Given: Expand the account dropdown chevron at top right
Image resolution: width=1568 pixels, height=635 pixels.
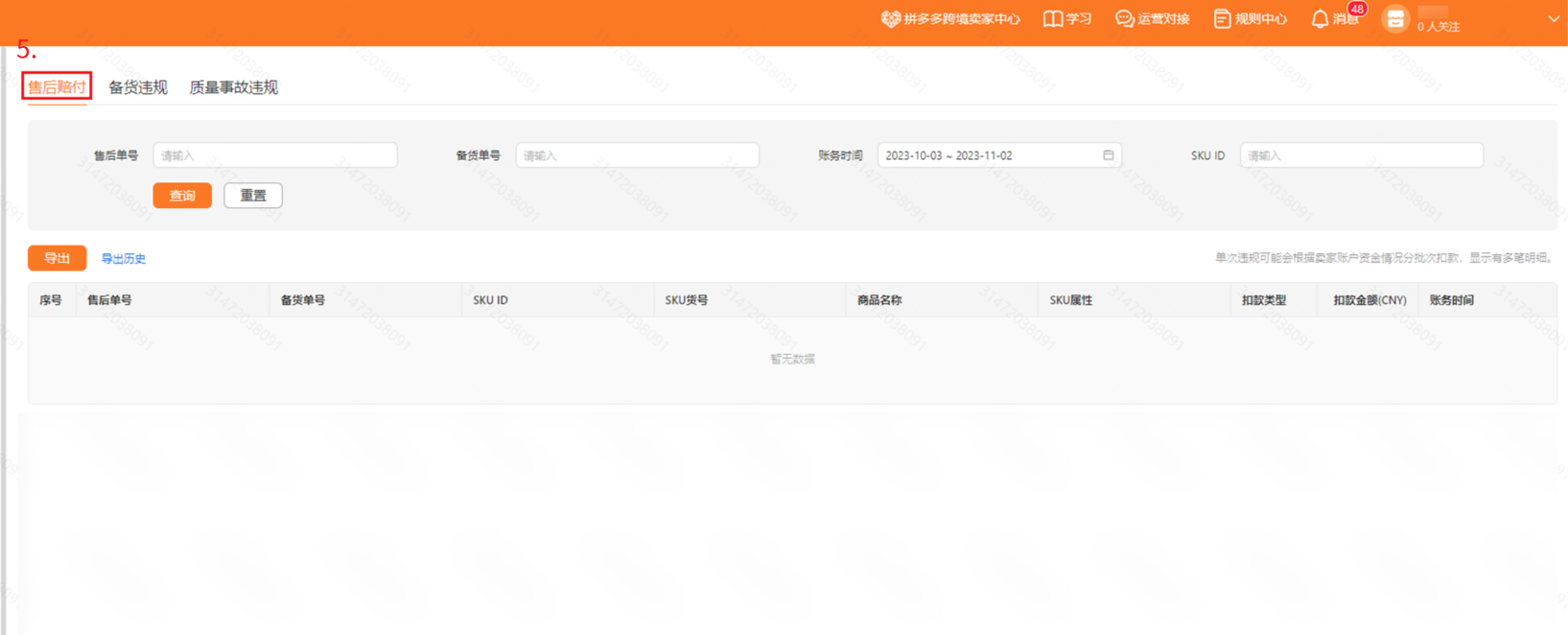Looking at the screenshot, I should [x=1553, y=19].
